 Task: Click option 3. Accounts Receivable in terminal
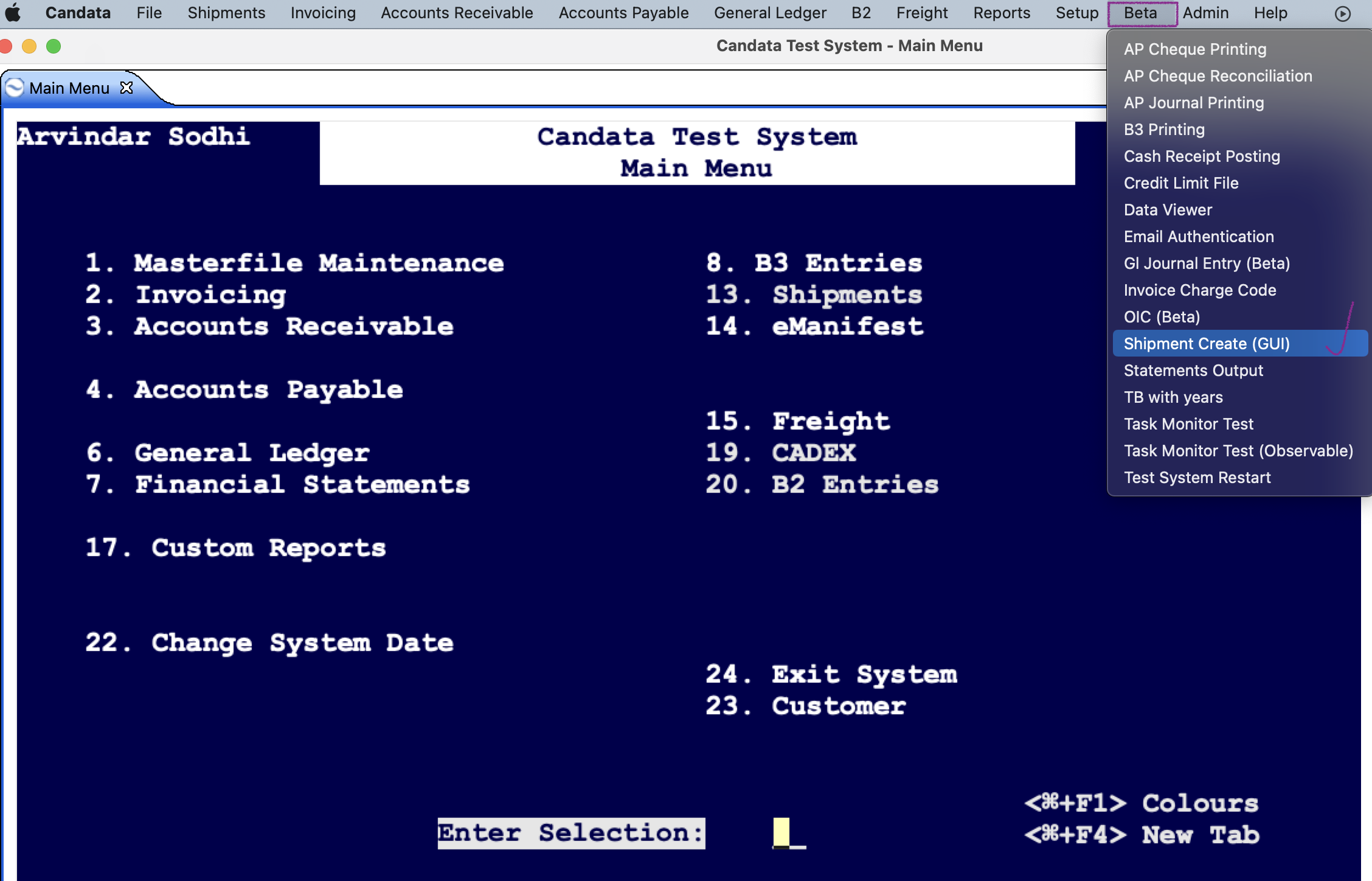point(269,326)
